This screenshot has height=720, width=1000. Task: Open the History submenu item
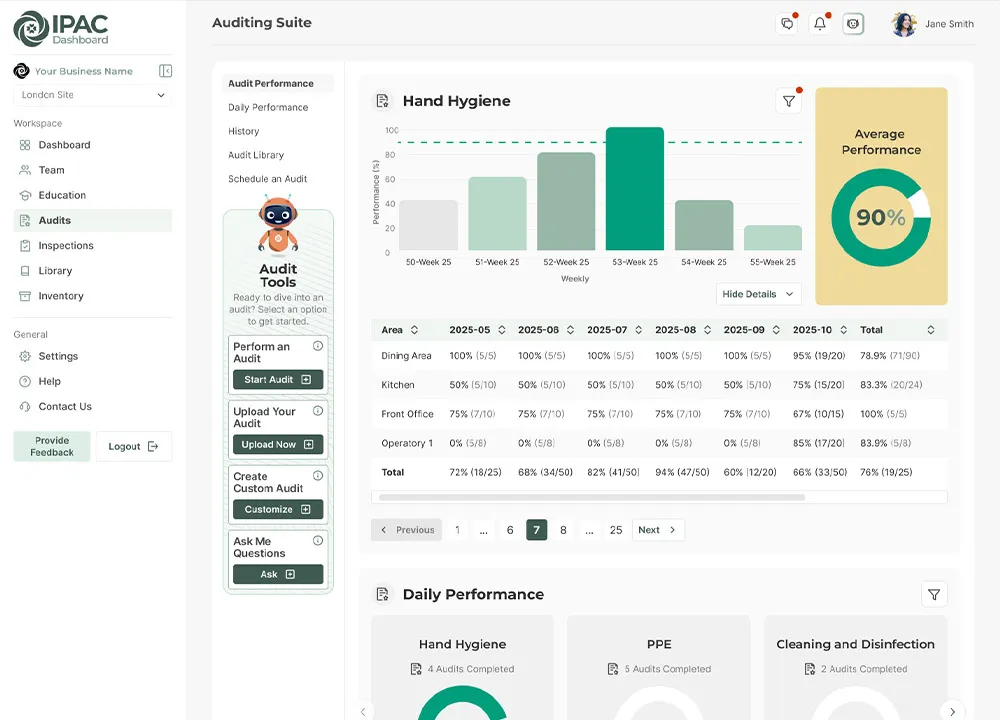point(244,131)
